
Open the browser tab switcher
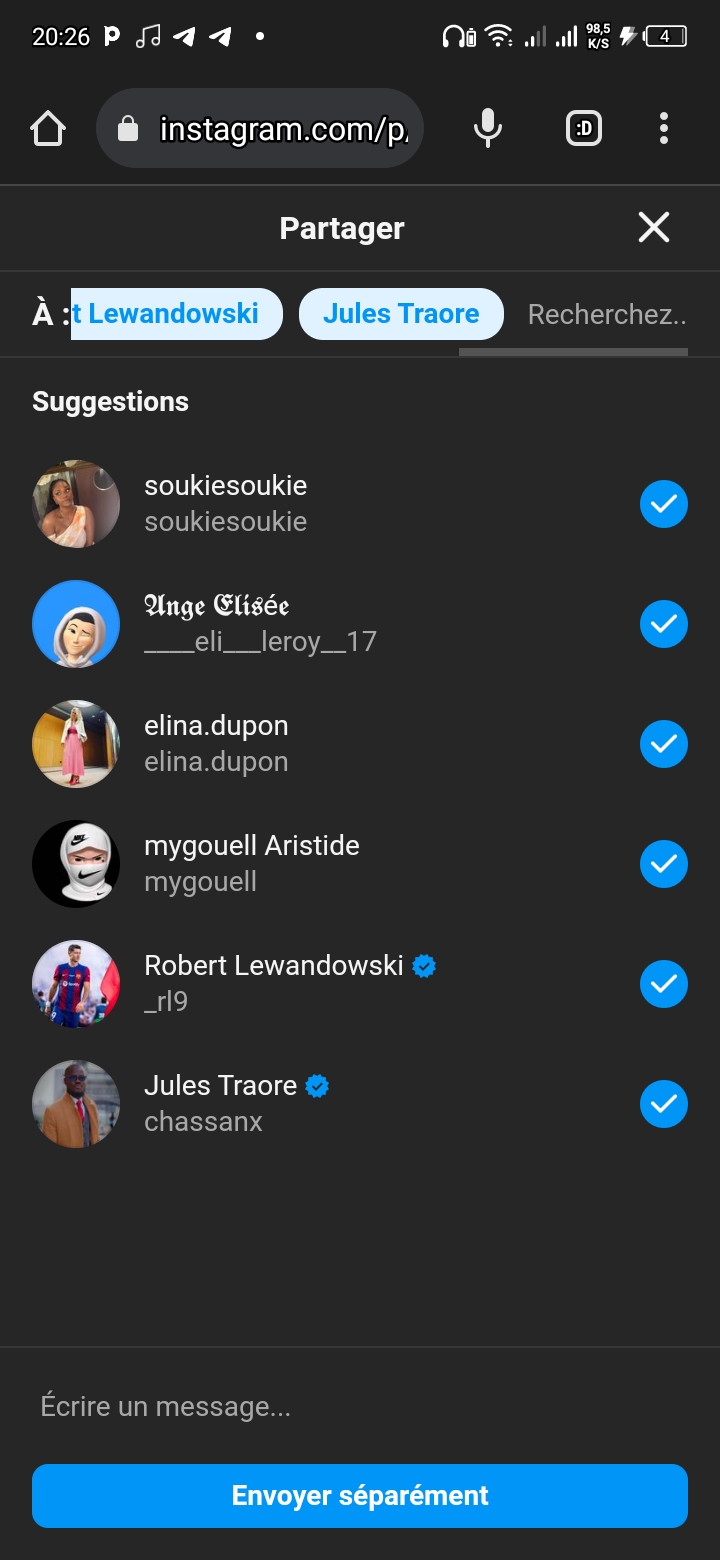click(584, 128)
